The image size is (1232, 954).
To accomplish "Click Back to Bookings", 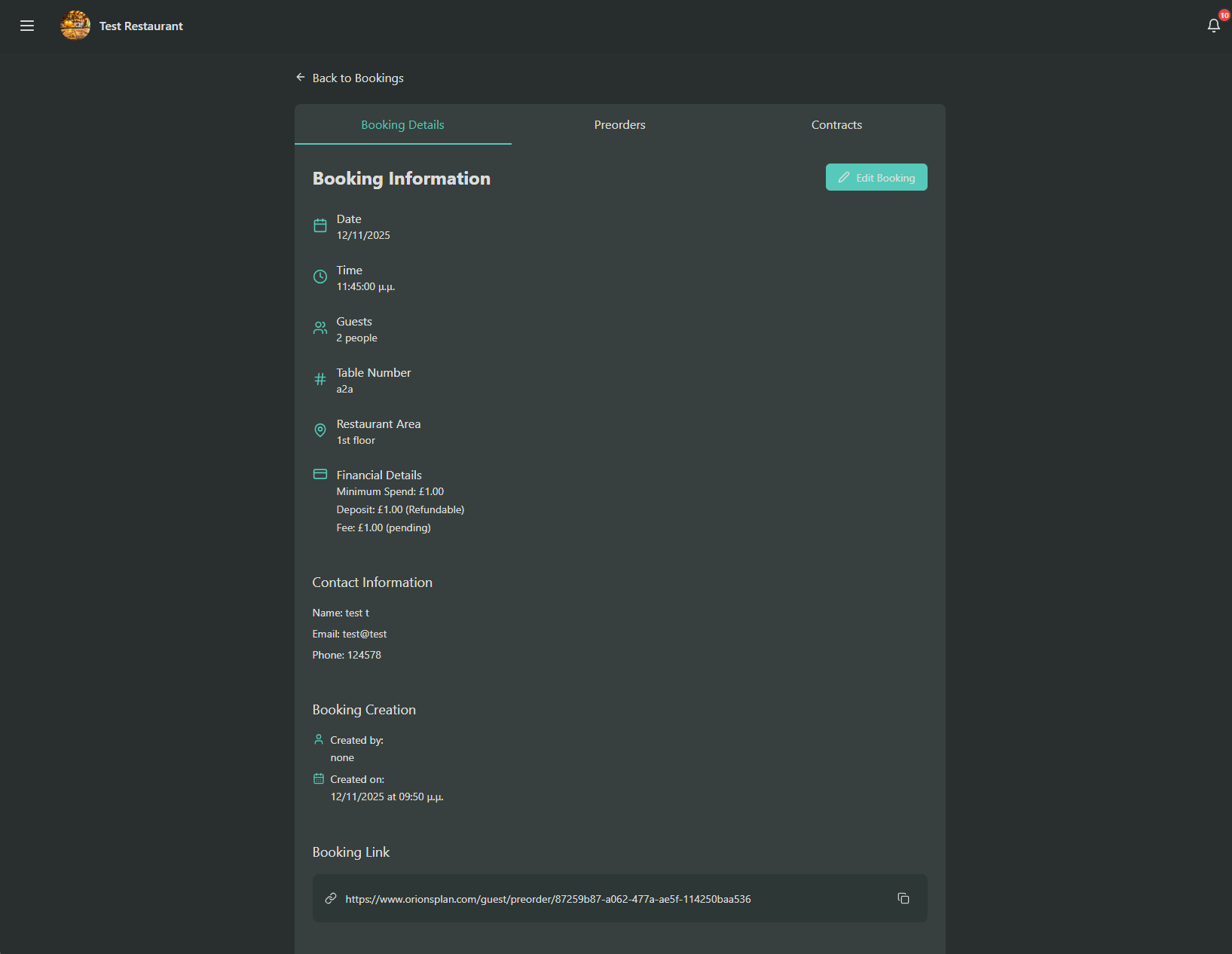I will tap(357, 78).
